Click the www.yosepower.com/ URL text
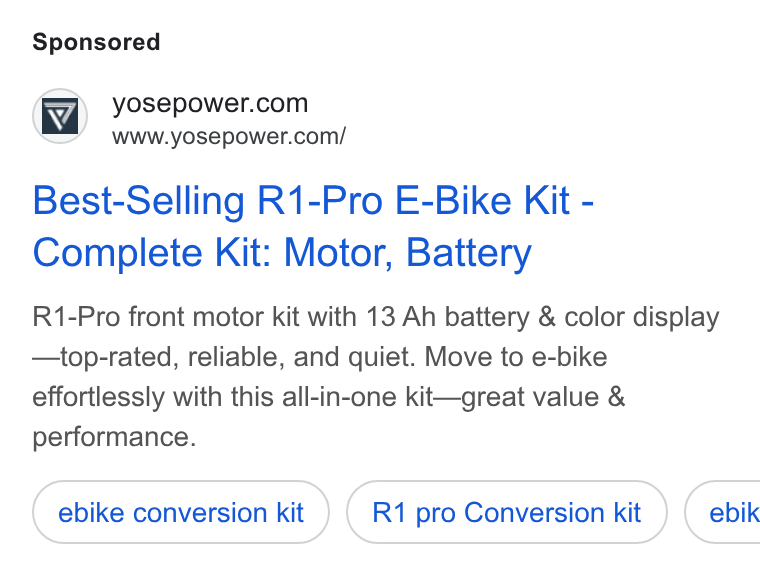 [x=229, y=137]
